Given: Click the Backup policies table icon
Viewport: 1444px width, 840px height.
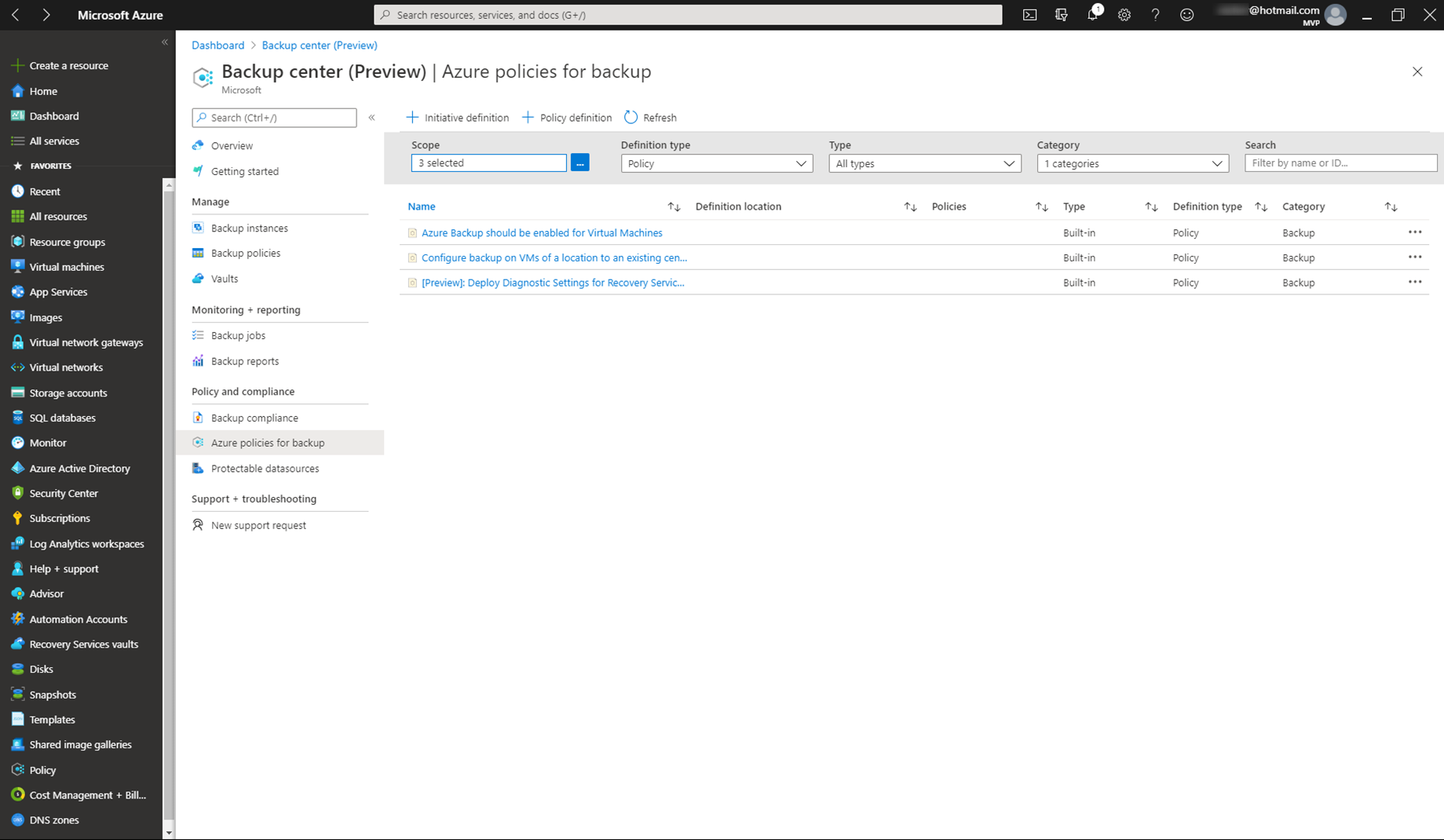Looking at the screenshot, I should 198,253.
